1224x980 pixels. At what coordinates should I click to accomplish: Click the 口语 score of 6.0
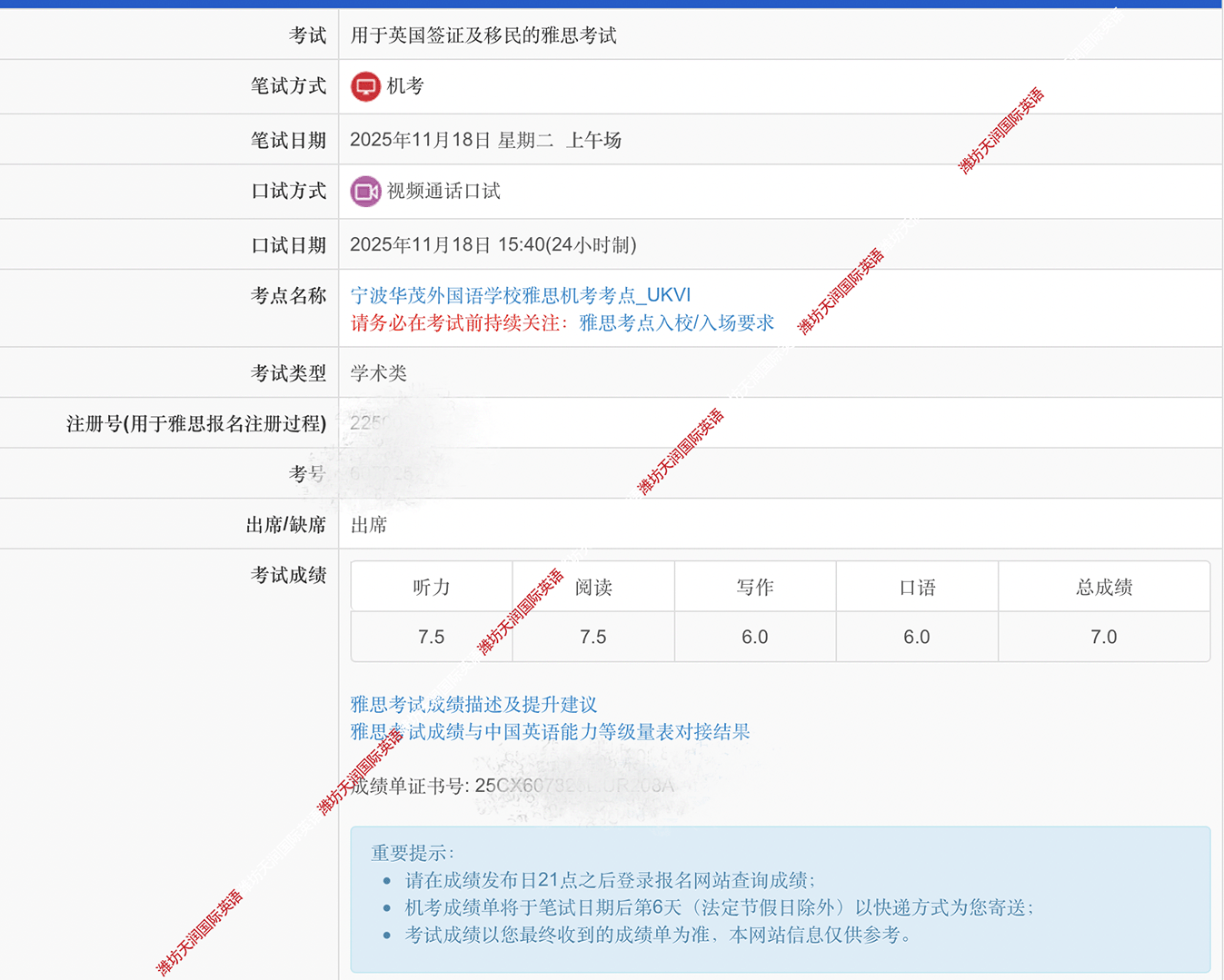pos(915,637)
